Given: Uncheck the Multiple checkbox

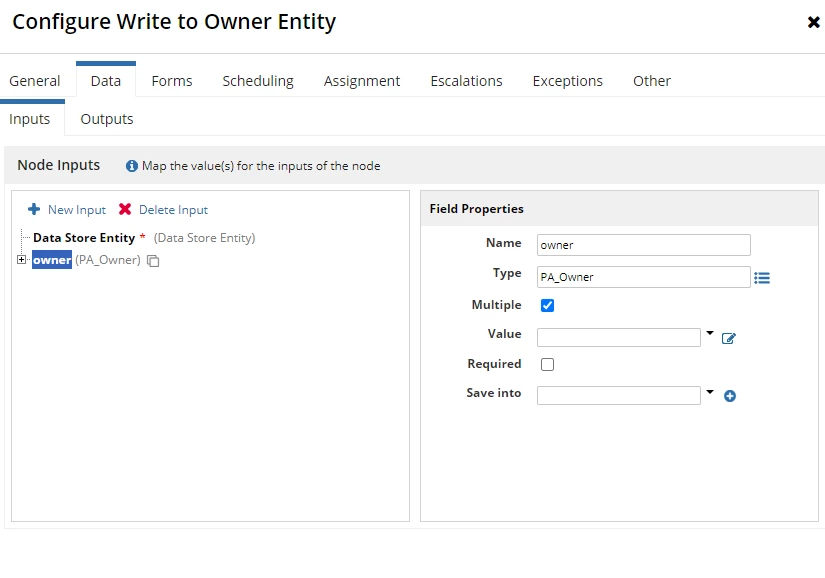Looking at the screenshot, I should 547,306.
